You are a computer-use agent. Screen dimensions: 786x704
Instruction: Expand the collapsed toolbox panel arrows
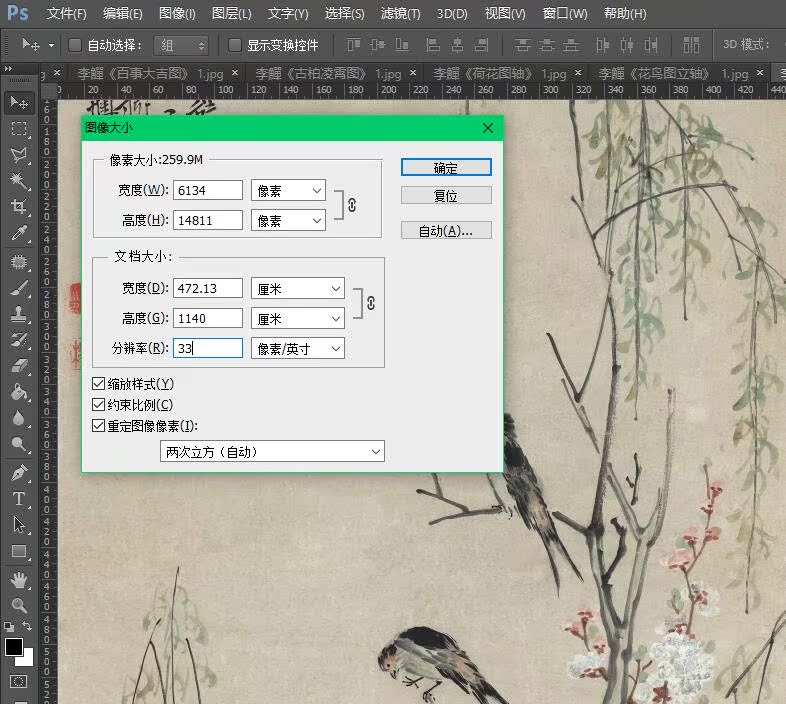(x=8, y=69)
